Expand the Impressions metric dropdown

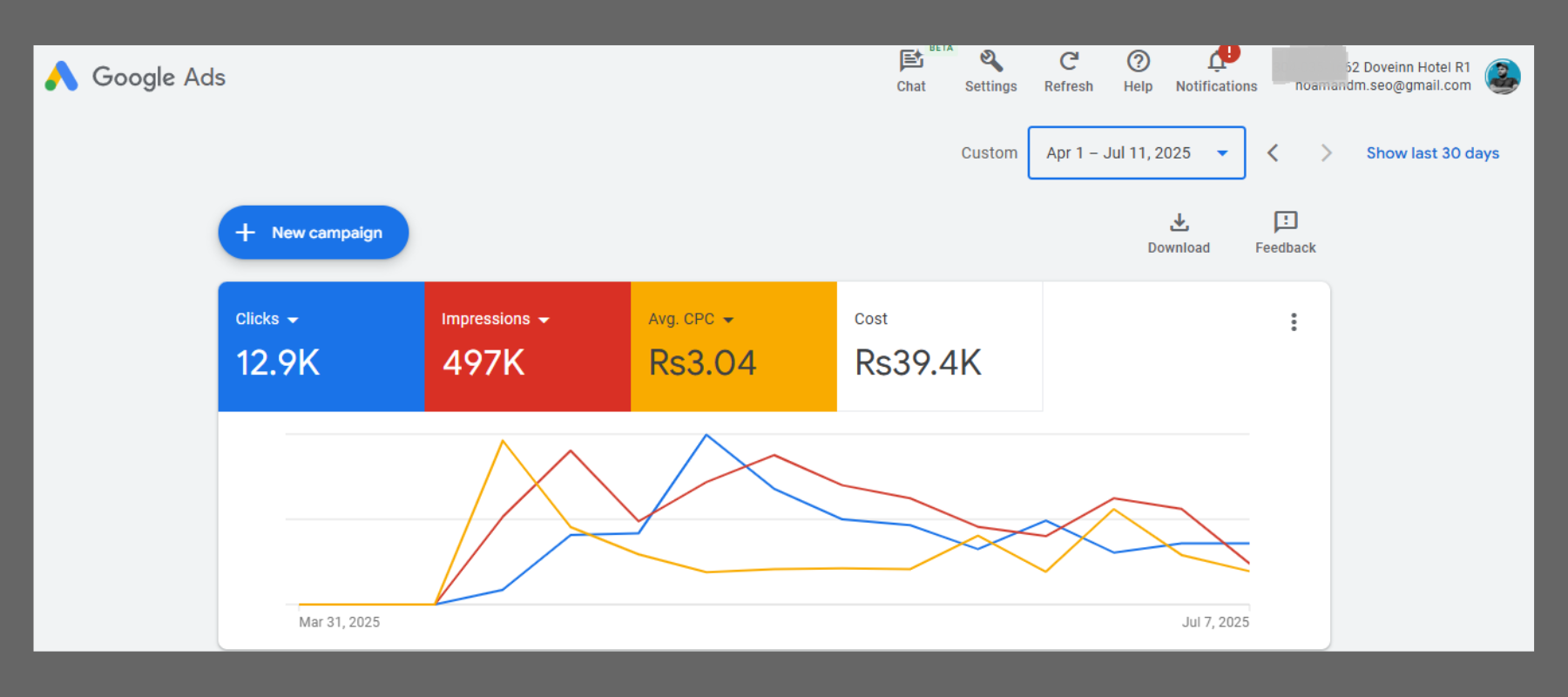544,320
